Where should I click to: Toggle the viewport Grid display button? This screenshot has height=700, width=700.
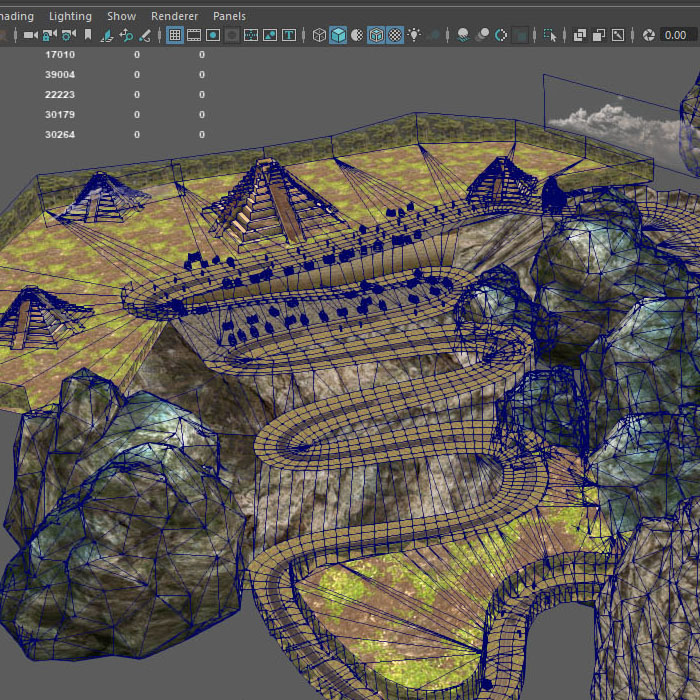point(174,35)
